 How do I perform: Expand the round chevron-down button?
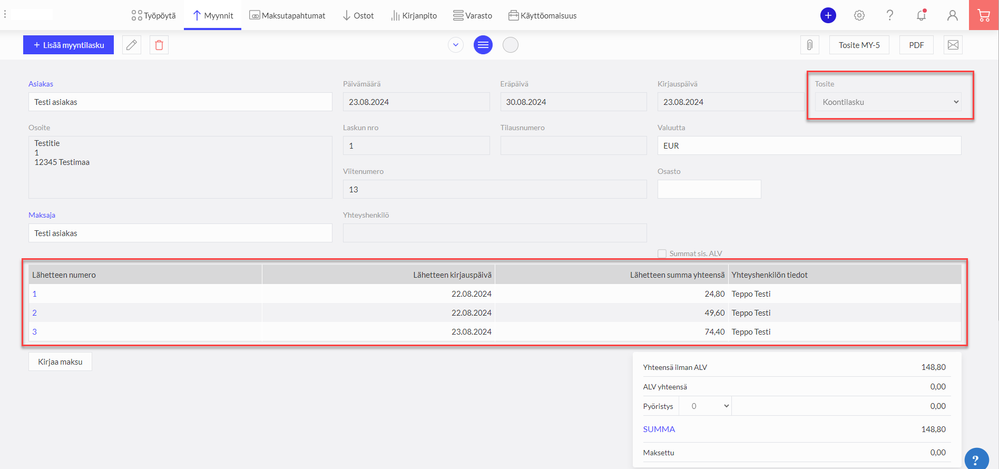tap(456, 45)
